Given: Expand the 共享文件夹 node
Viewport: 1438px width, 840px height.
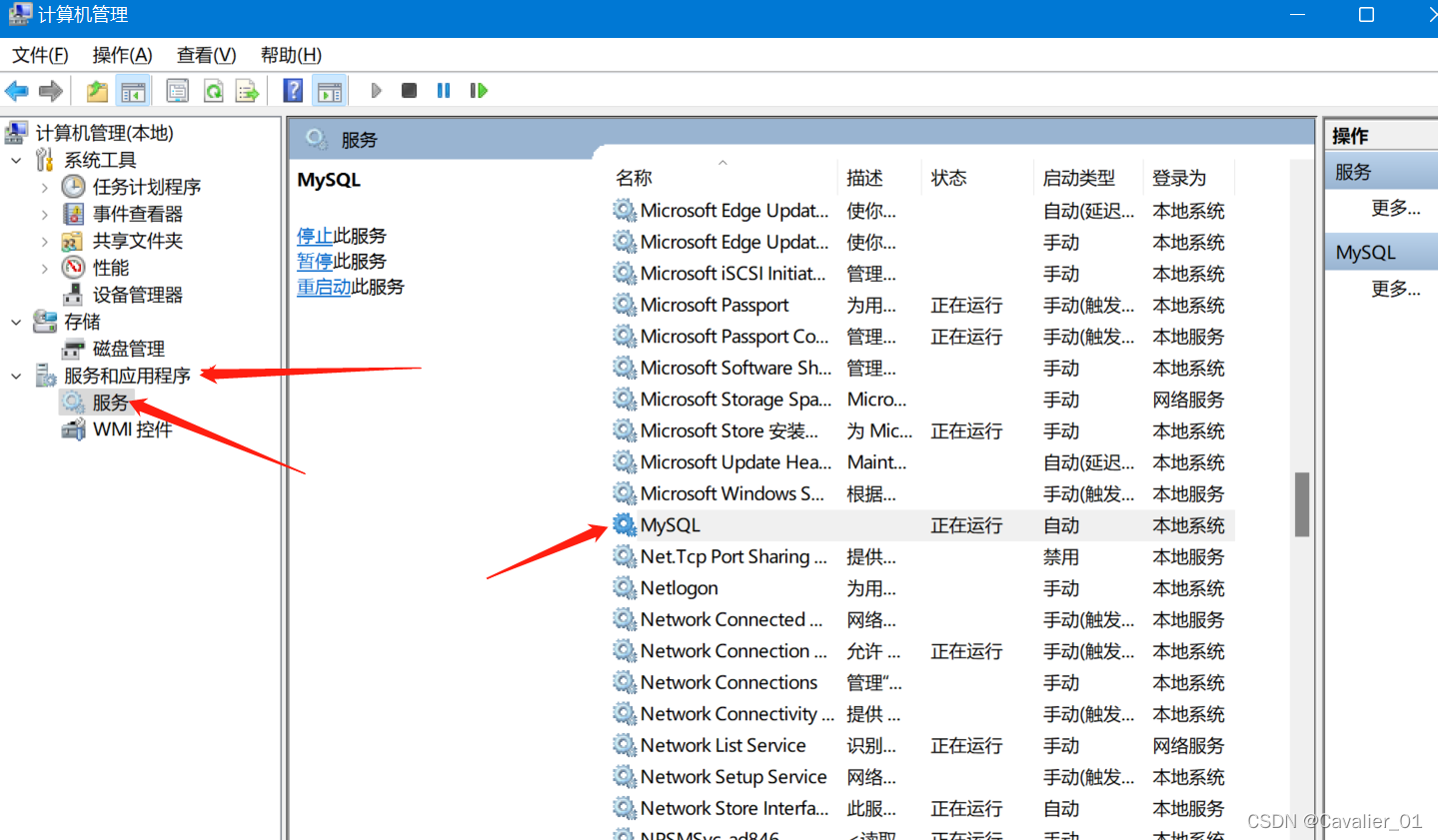Looking at the screenshot, I should 44,241.
